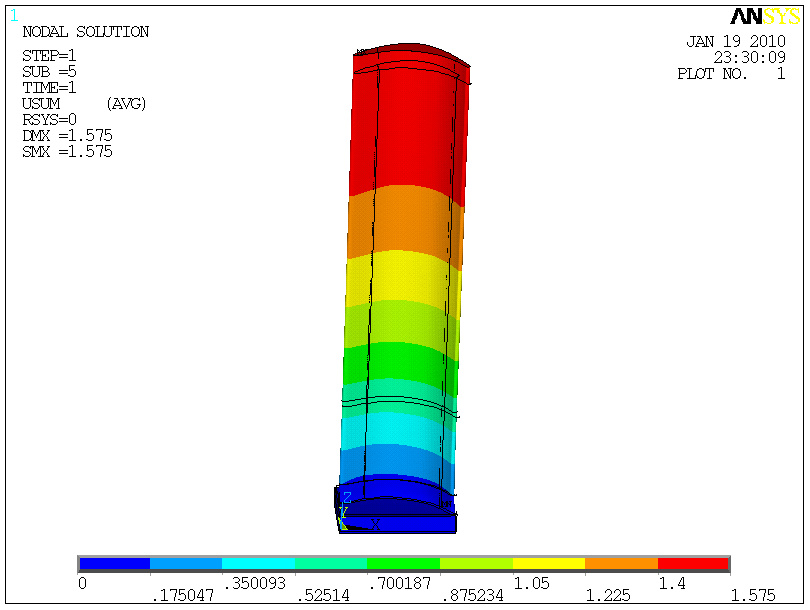This screenshot has width=810, height=610.
Task: Click the dark blue legend swatch
Action: [115, 564]
